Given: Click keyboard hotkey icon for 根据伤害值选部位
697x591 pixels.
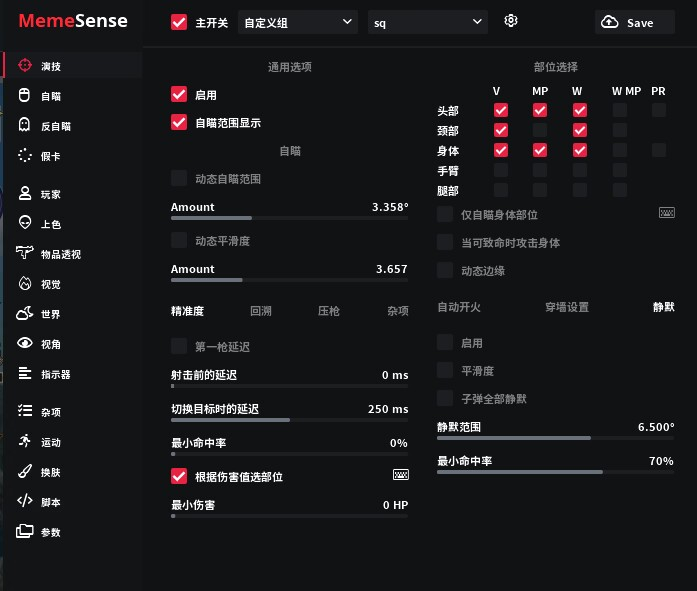Looking at the screenshot, I should click(401, 475).
